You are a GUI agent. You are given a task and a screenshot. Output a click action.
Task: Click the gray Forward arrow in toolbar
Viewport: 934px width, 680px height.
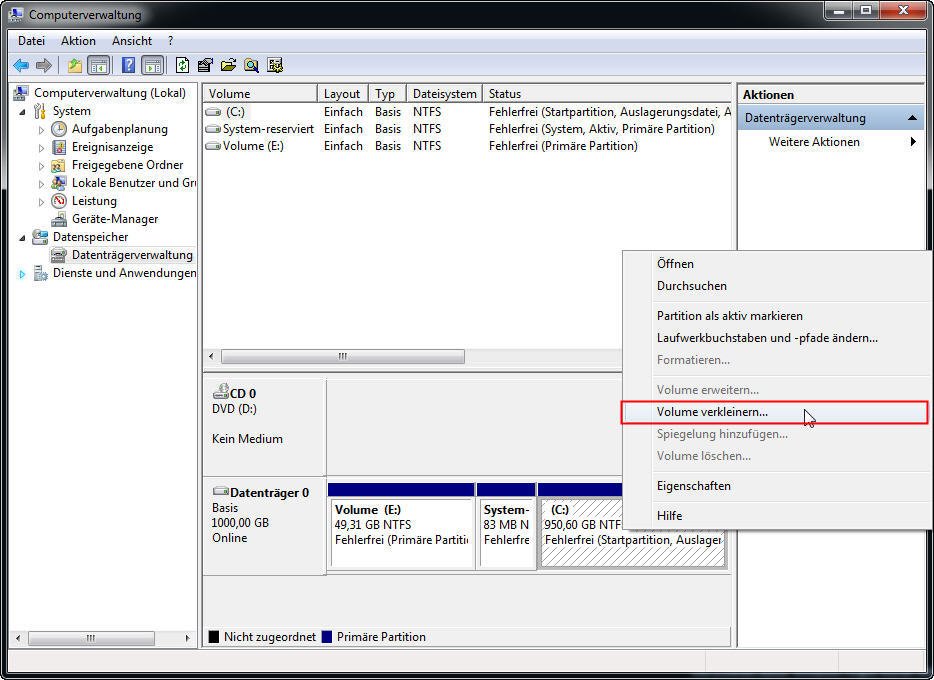pyautogui.click(x=43, y=65)
